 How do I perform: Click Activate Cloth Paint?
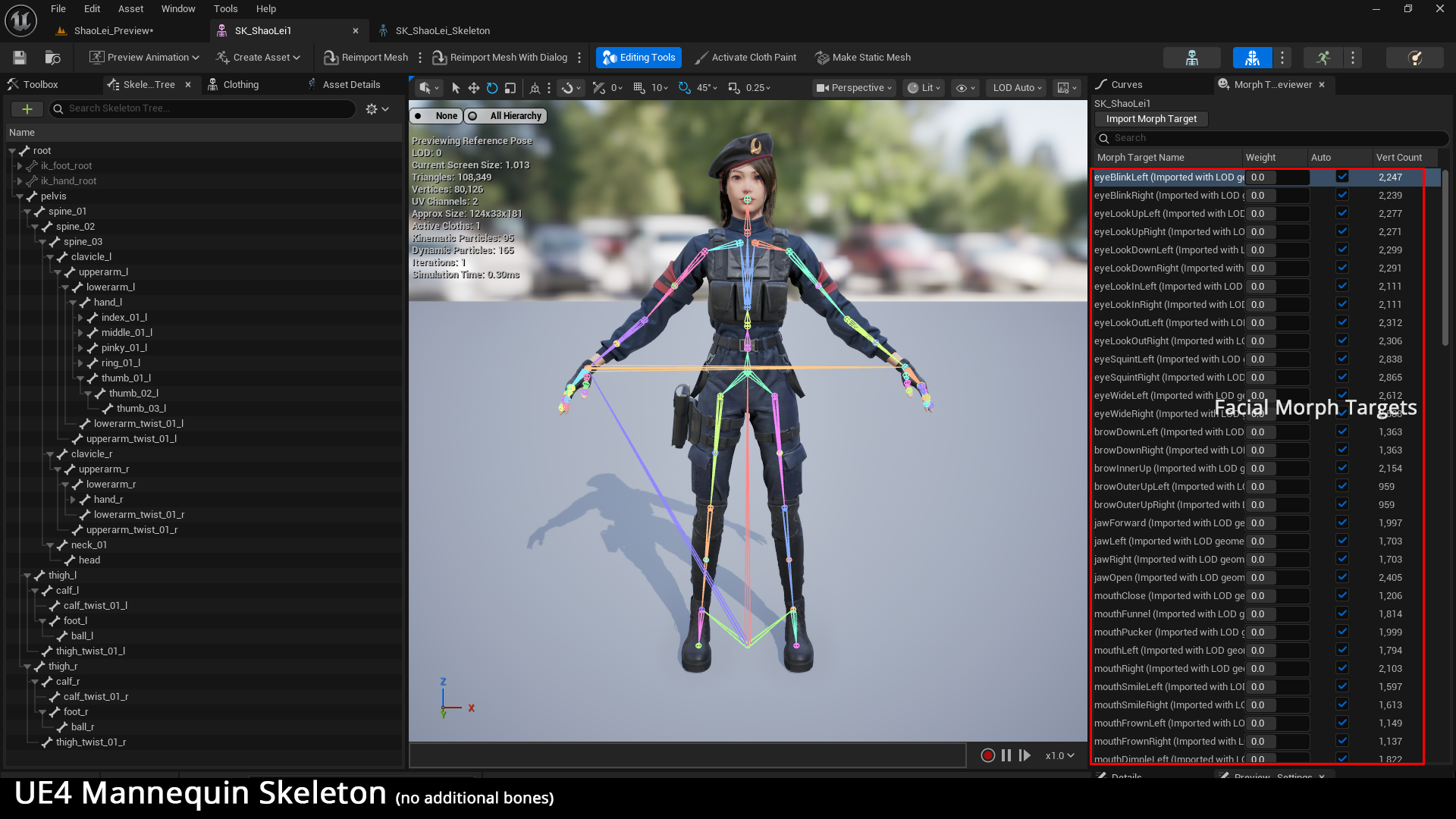745,58
